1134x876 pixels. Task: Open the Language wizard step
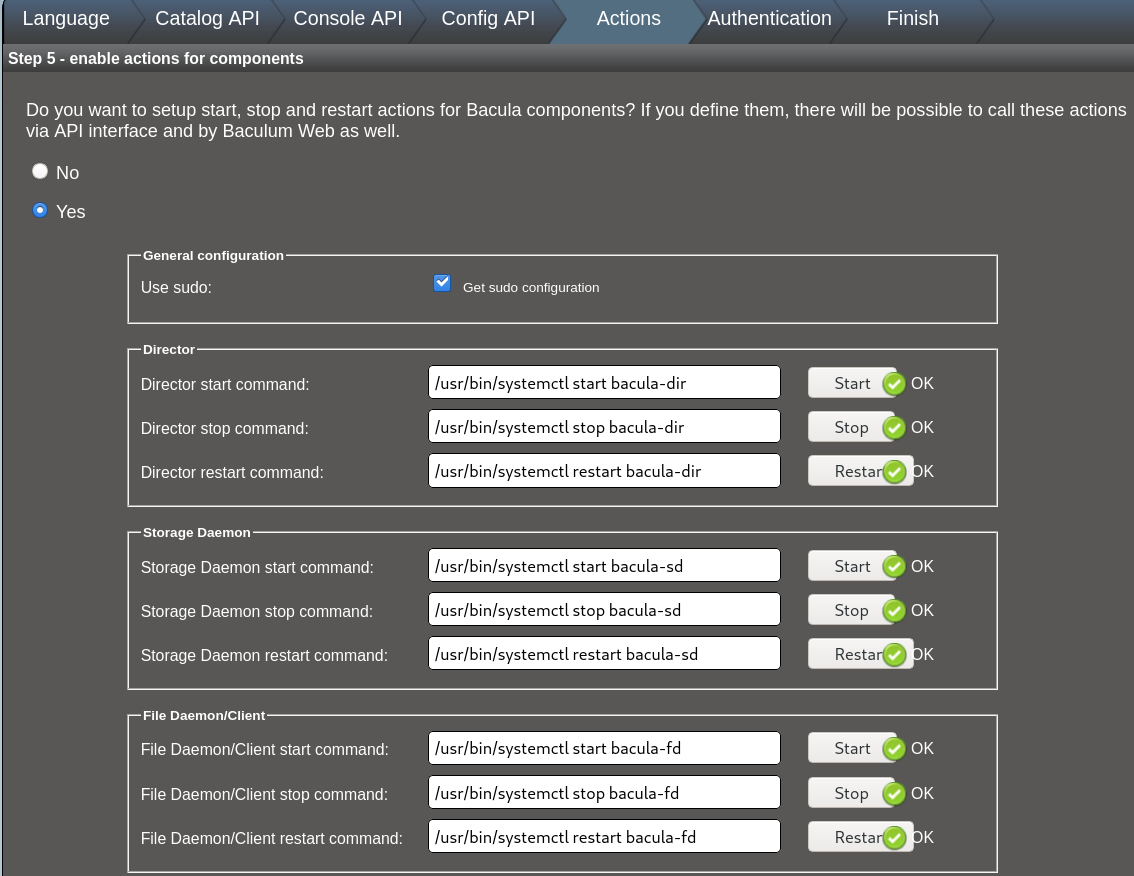(66, 19)
